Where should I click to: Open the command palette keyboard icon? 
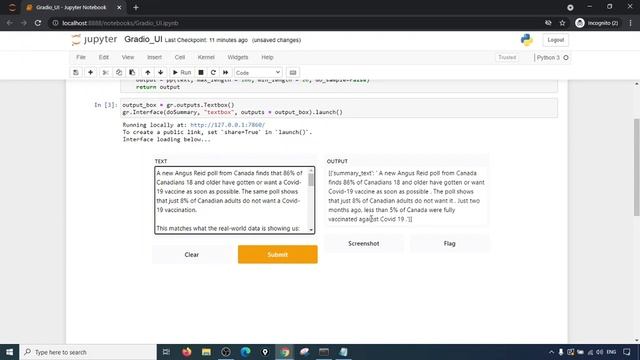click(293, 73)
